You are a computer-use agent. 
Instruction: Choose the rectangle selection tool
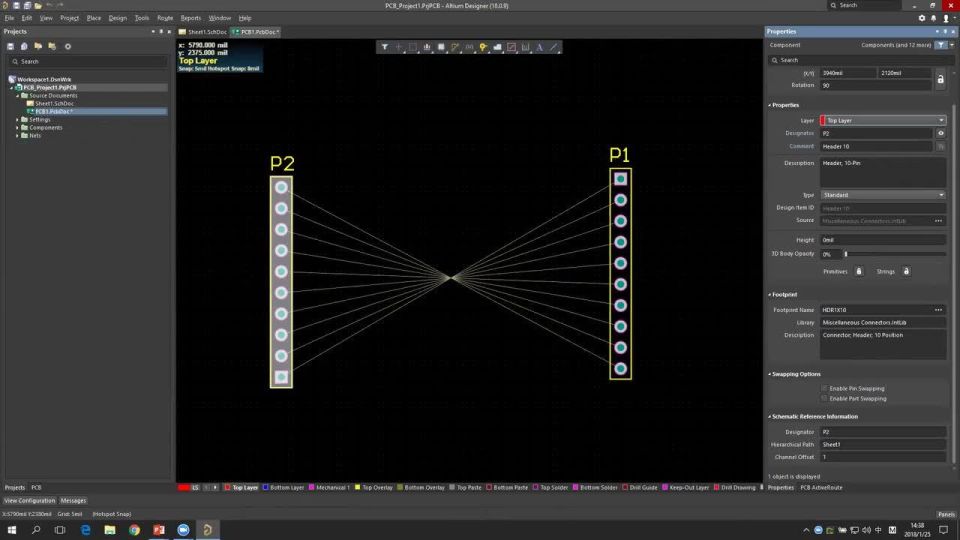[x=413, y=47]
